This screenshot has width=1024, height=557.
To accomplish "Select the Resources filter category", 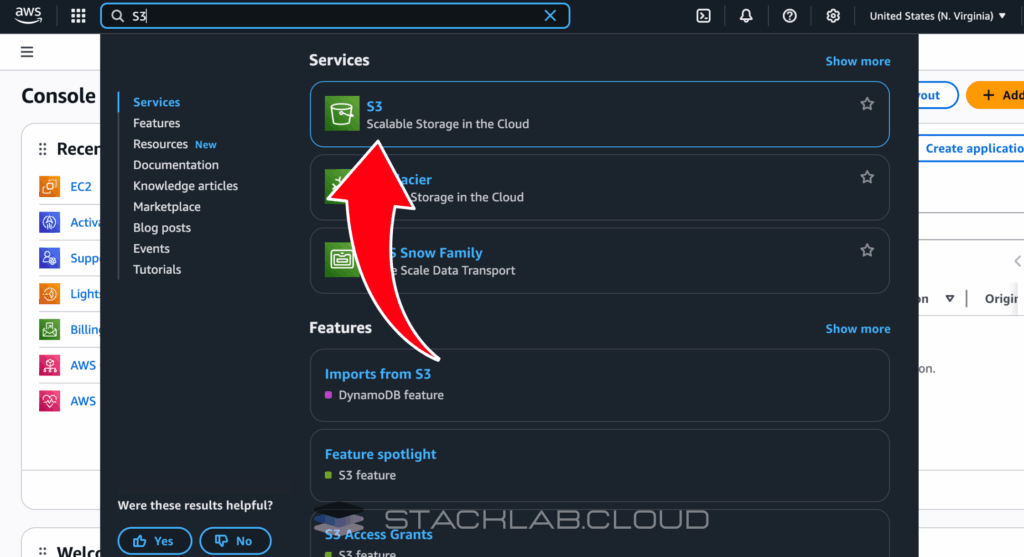I will coord(161,144).
